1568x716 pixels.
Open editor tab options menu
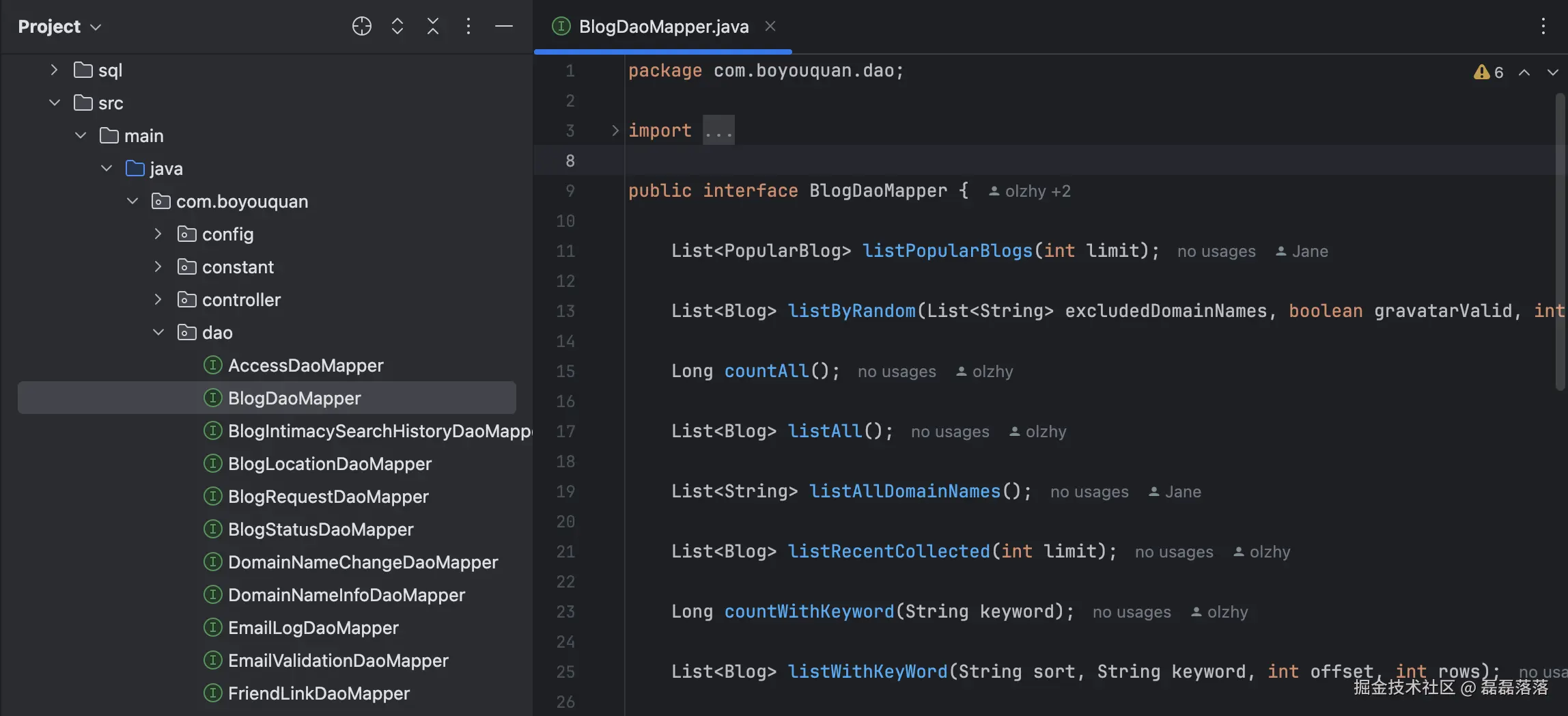(x=1543, y=27)
